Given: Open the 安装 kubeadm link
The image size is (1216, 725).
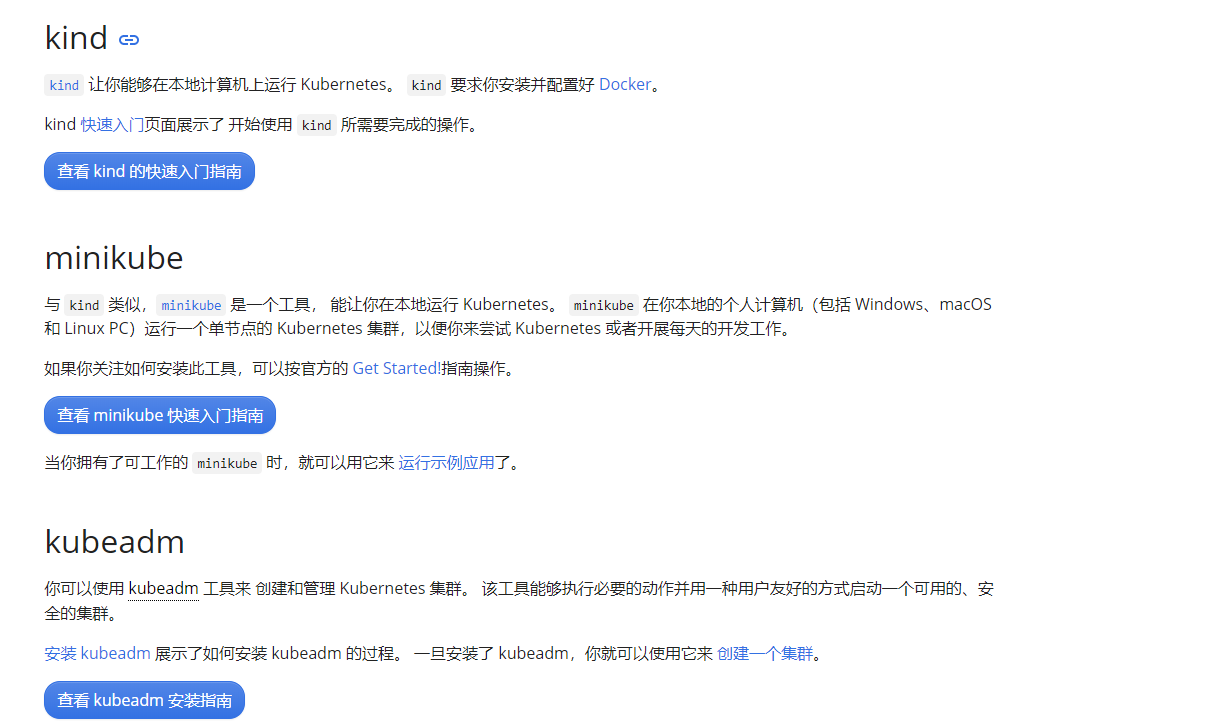Looking at the screenshot, I should point(97,653).
